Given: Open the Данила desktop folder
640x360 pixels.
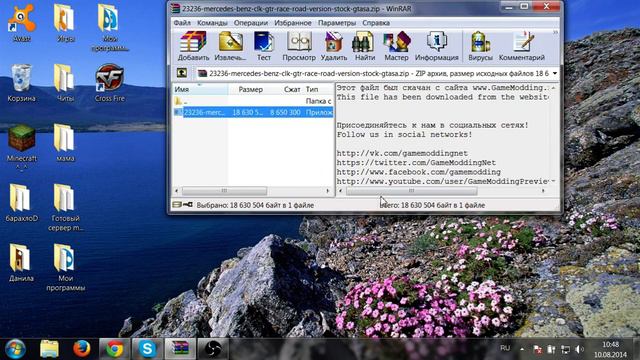Looking at the screenshot, I should [21, 263].
